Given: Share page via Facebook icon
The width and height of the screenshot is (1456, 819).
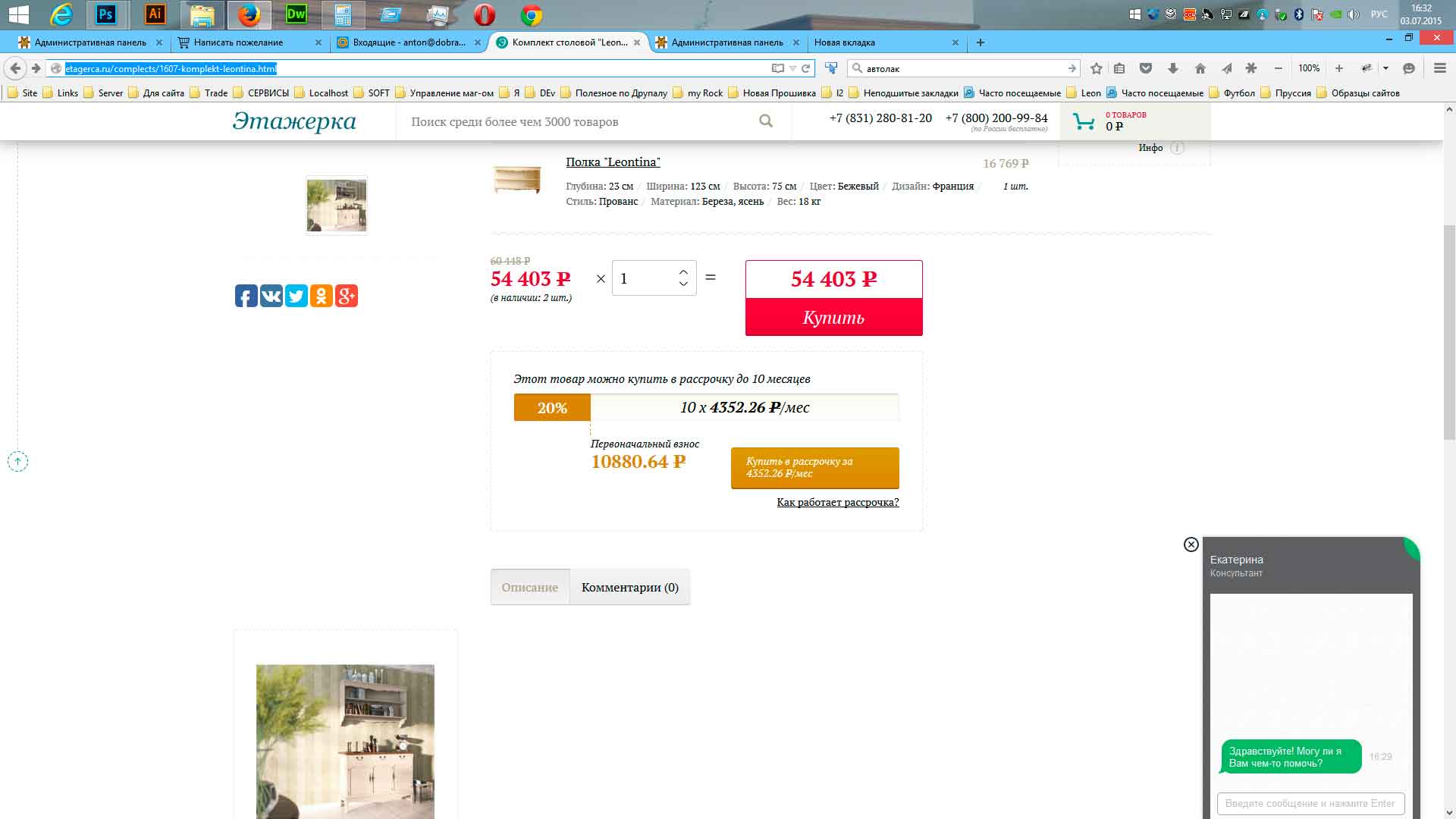Looking at the screenshot, I should [246, 296].
